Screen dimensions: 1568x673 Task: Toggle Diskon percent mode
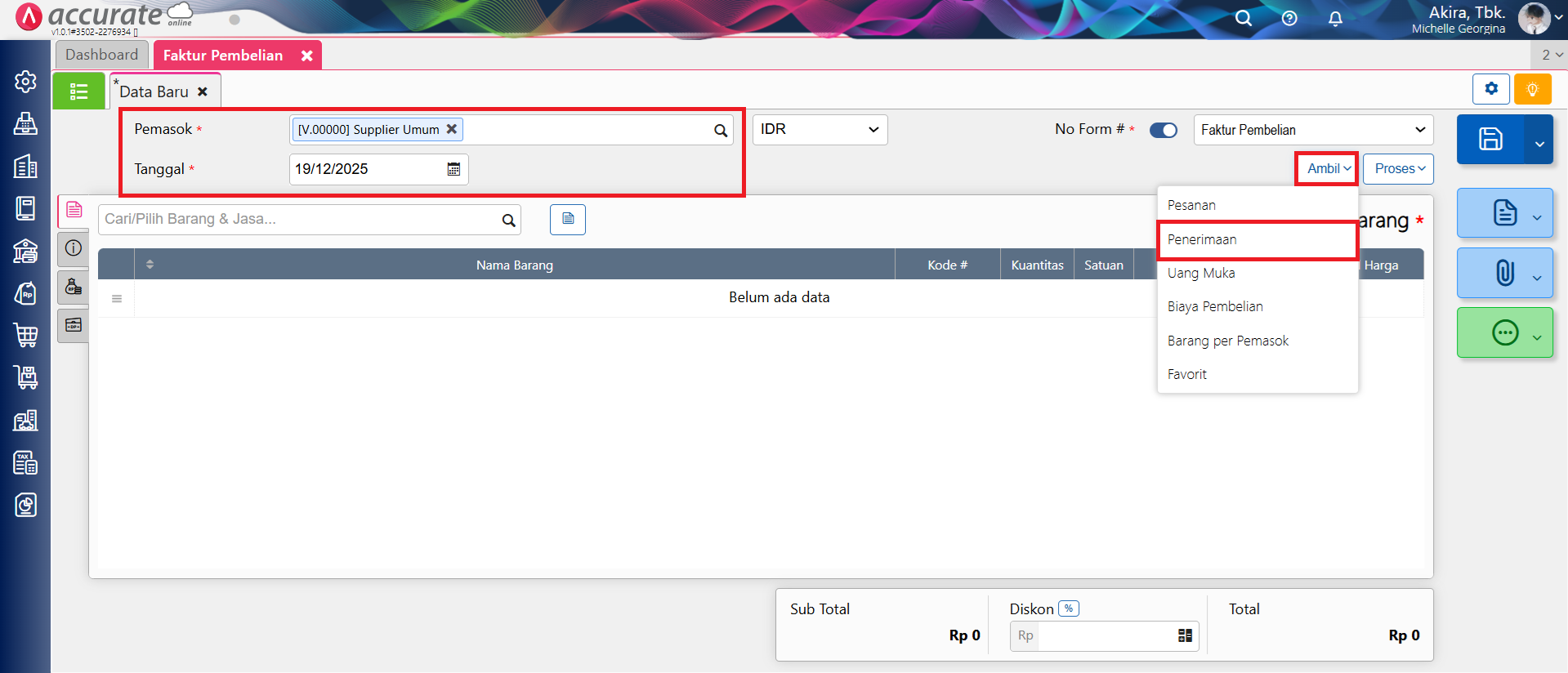[1068, 608]
